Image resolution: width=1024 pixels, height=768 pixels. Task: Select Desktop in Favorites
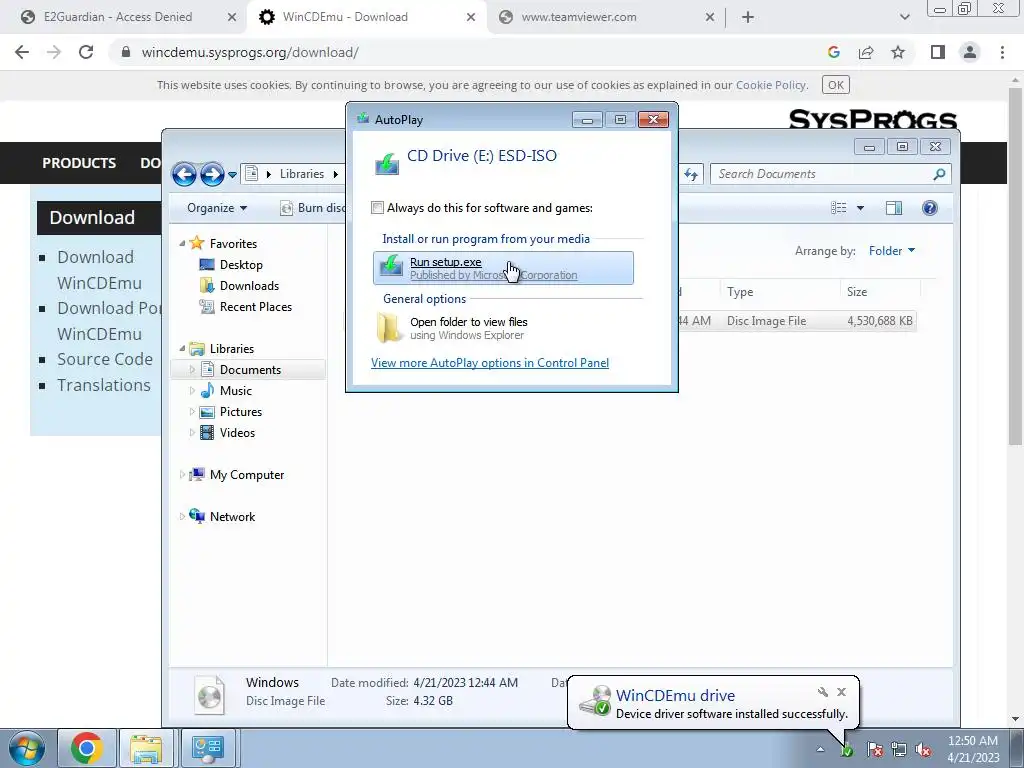coord(241,264)
